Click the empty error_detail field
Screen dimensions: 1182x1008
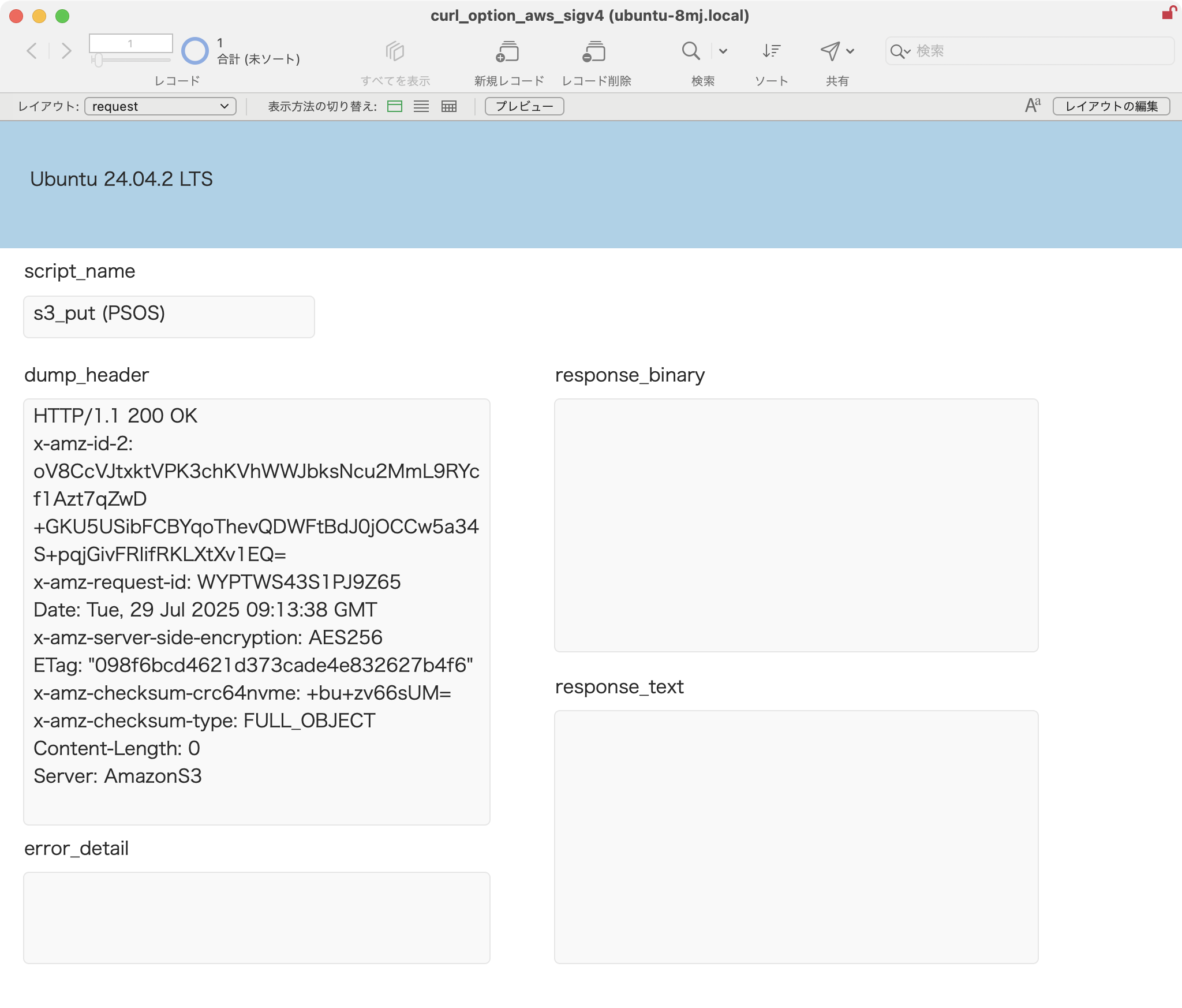coord(257,918)
